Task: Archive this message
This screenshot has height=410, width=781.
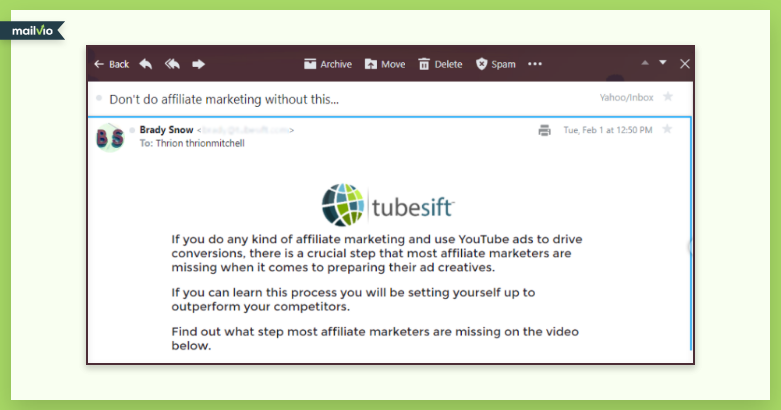Action: tap(328, 64)
